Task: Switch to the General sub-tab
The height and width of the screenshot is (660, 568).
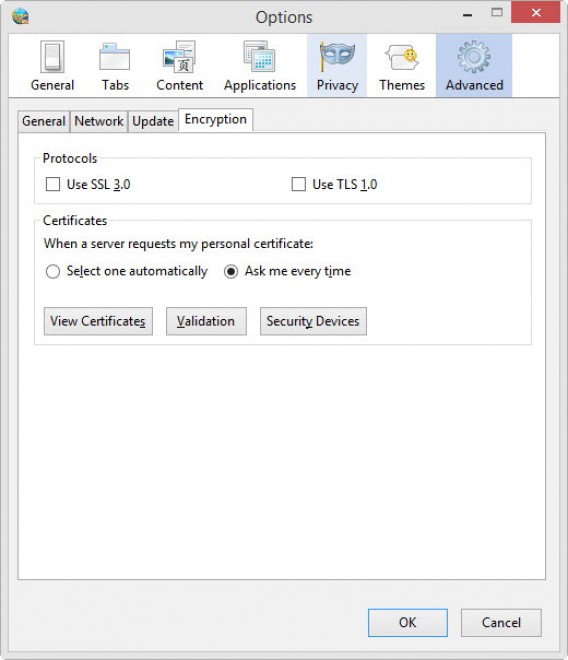Action: pos(44,121)
